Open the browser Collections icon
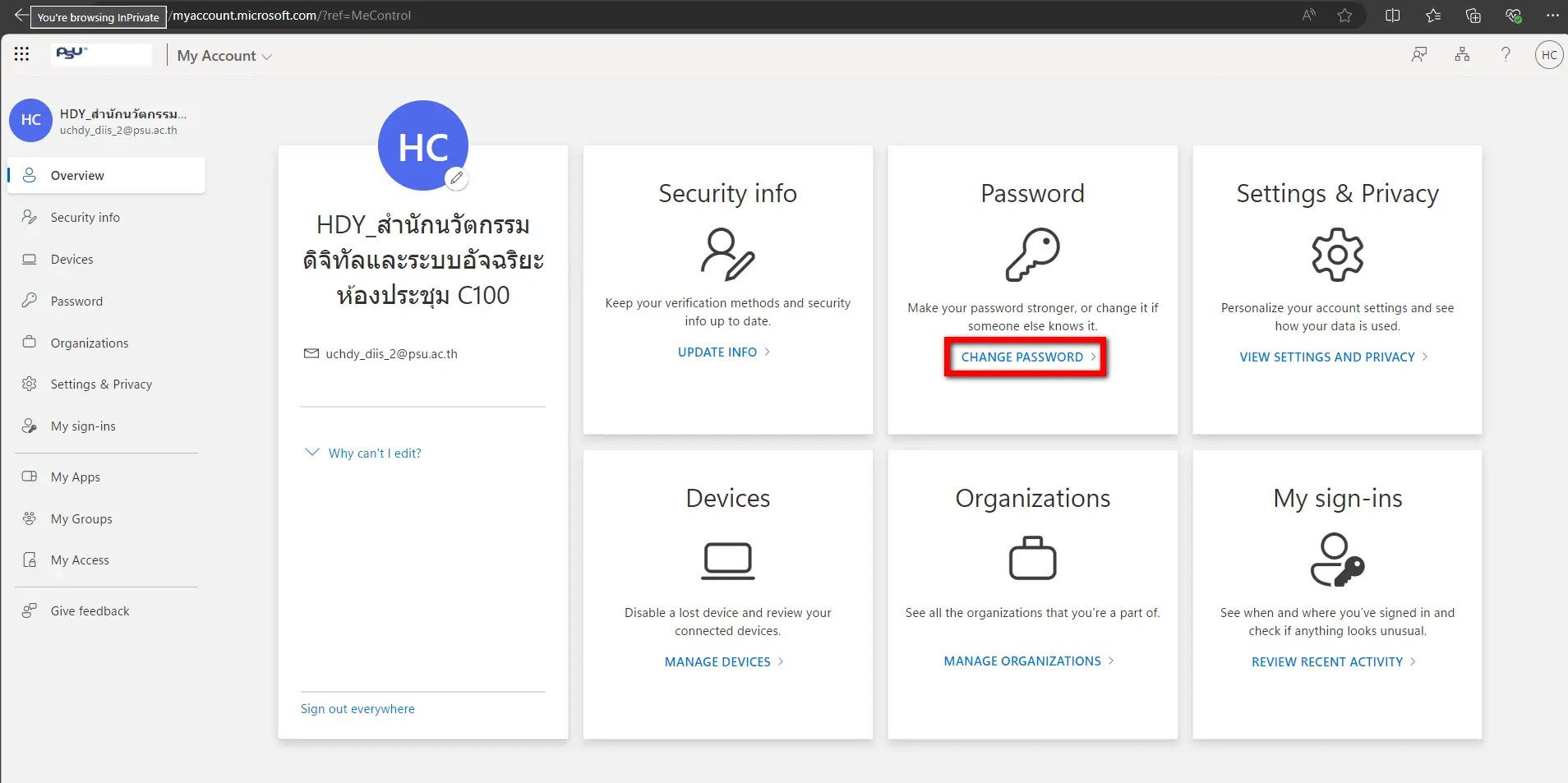The height and width of the screenshot is (783, 1568). click(x=1473, y=16)
